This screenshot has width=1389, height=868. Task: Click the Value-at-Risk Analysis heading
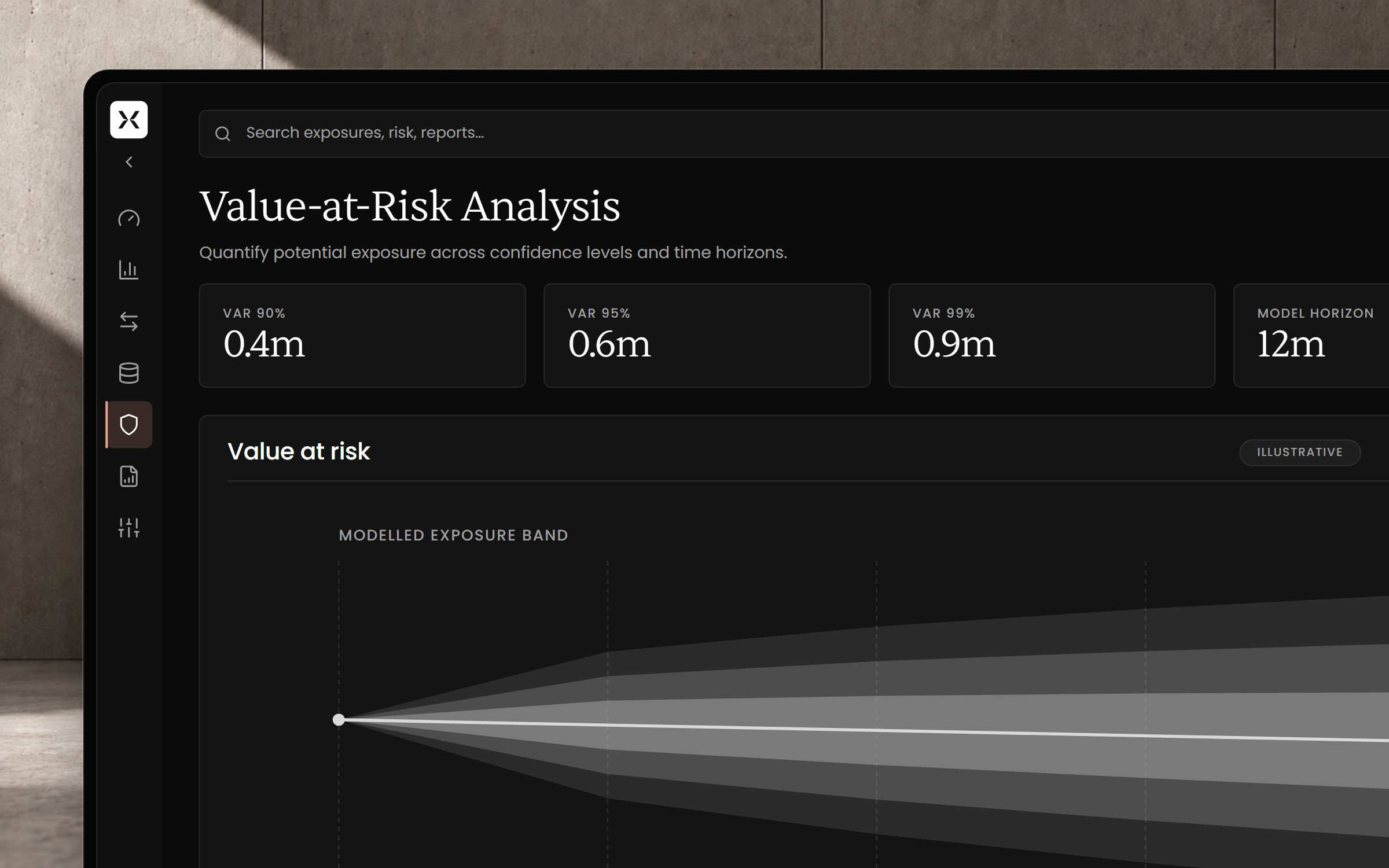tap(410, 207)
